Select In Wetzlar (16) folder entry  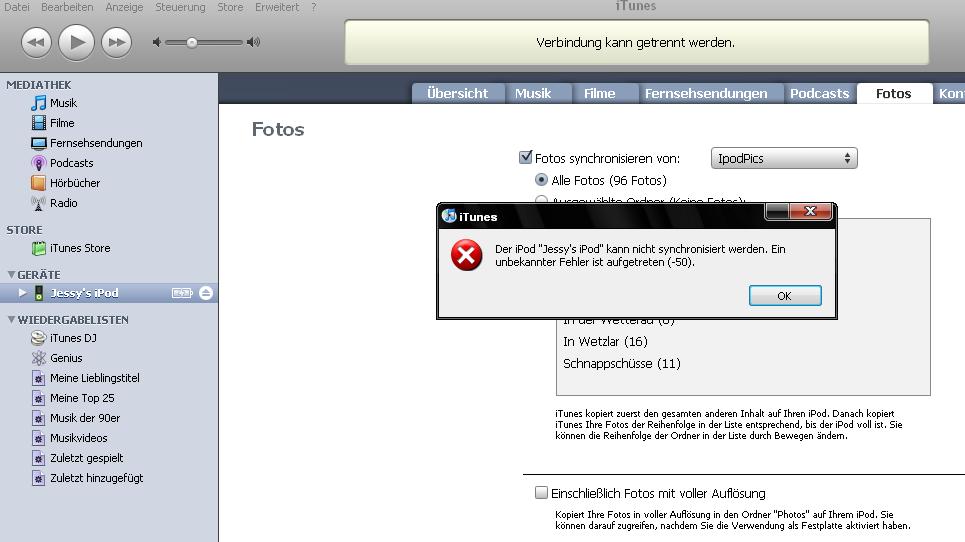[605, 341]
